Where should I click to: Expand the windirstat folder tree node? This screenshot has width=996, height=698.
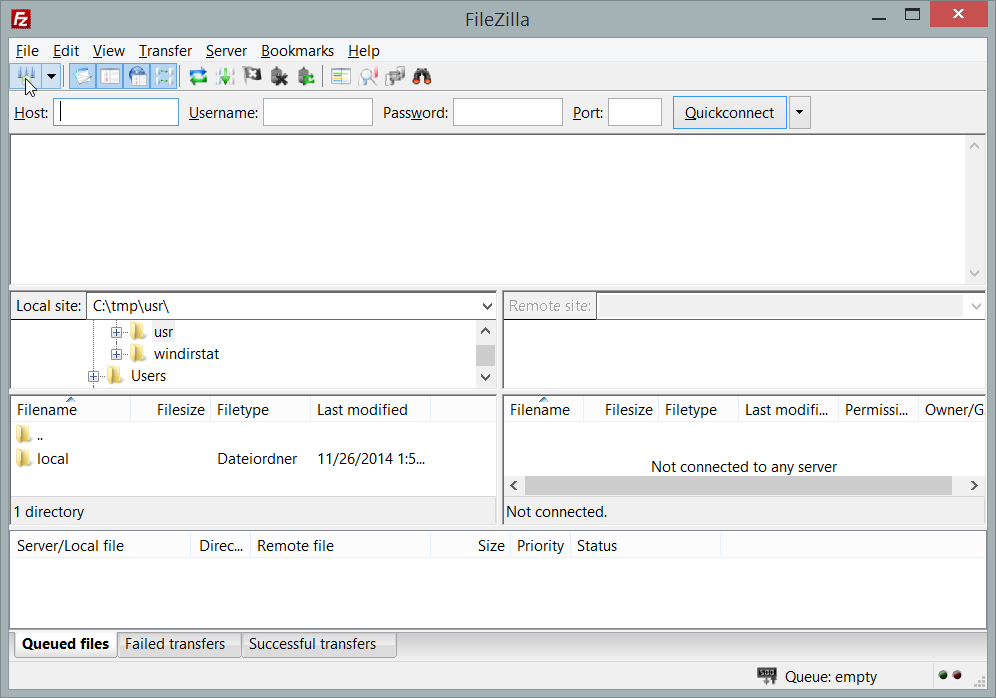pyautogui.click(x=117, y=354)
